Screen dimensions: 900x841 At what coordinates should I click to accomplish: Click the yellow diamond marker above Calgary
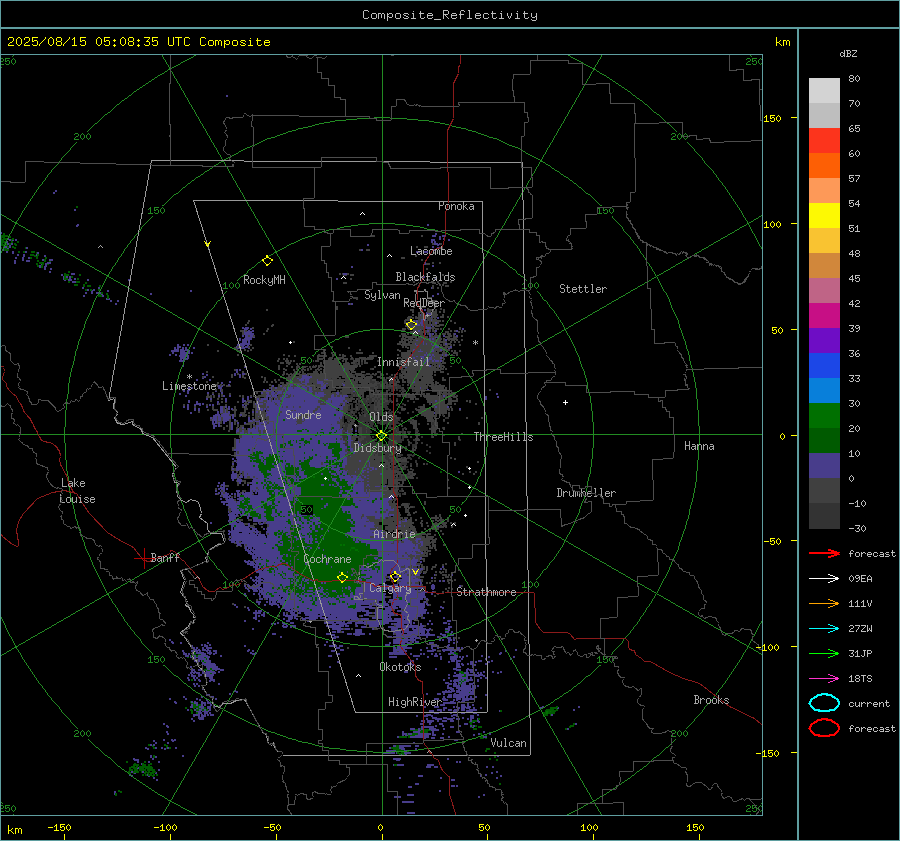tap(395, 576)
